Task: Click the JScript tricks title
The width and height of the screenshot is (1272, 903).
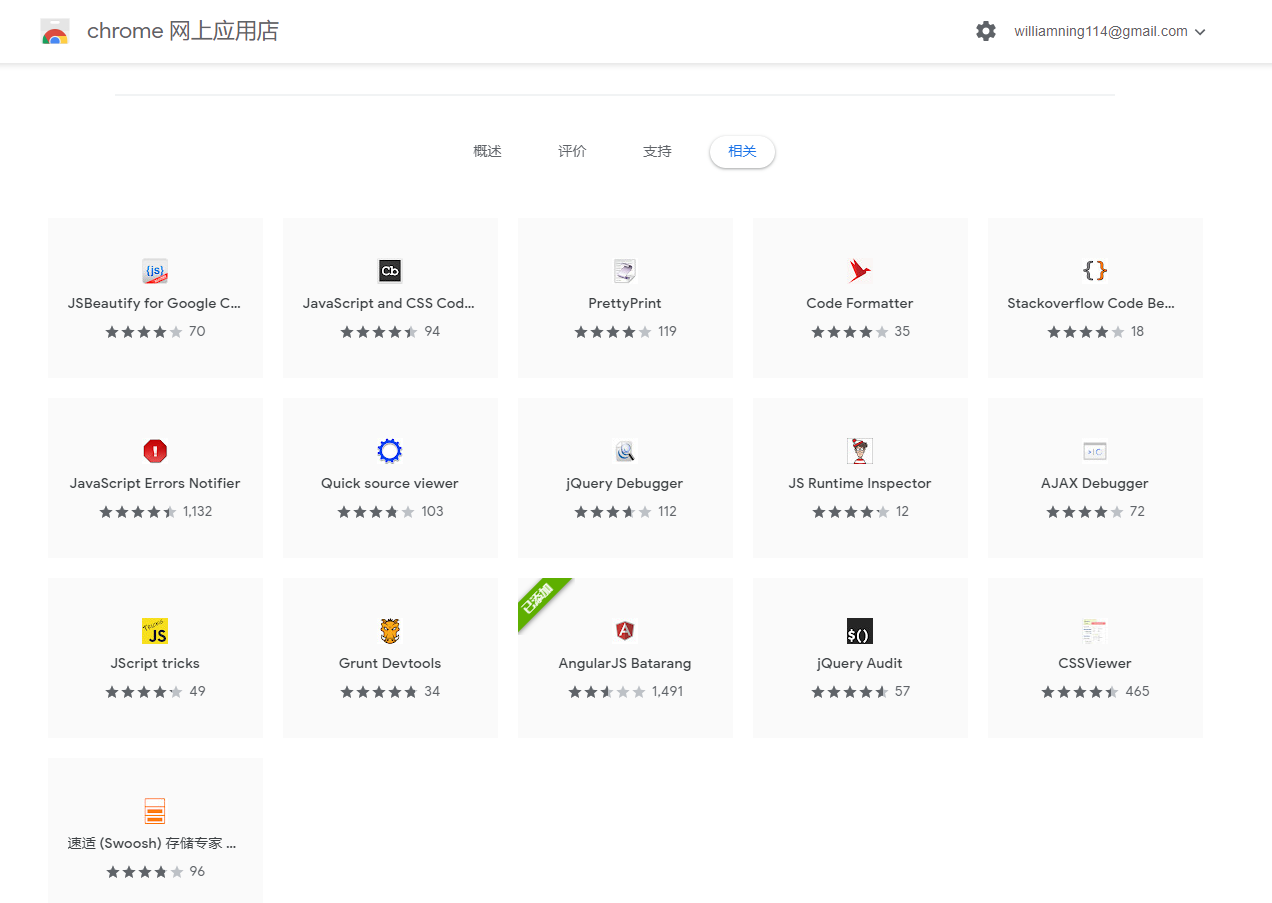Action: 155,663
